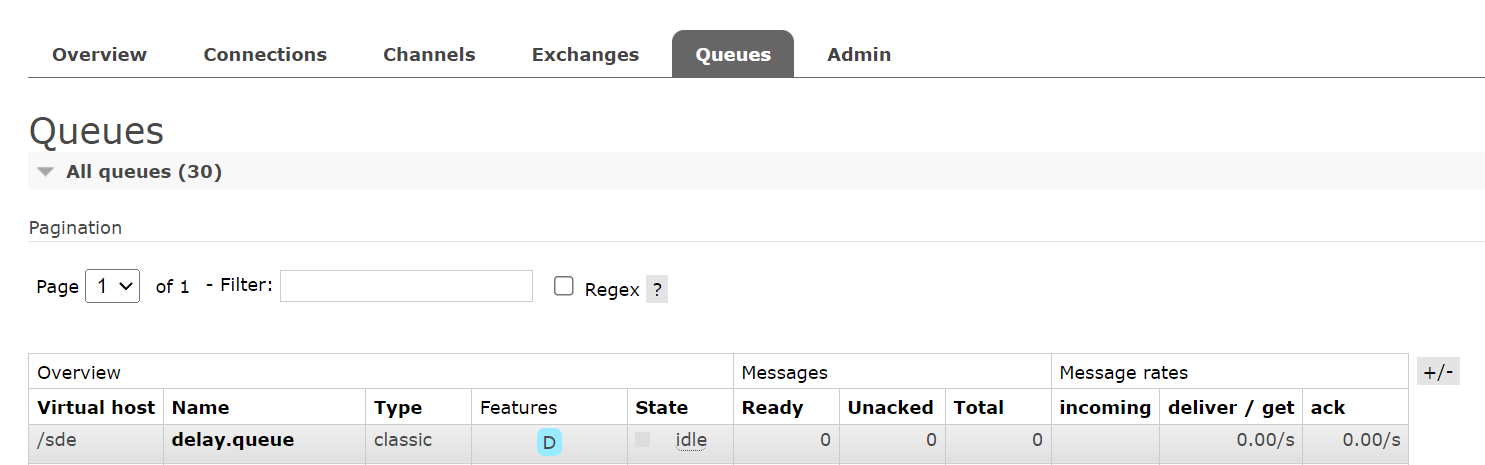Open the delay.queue queue link
This screenshot has height=465, width=1485.
233,439
